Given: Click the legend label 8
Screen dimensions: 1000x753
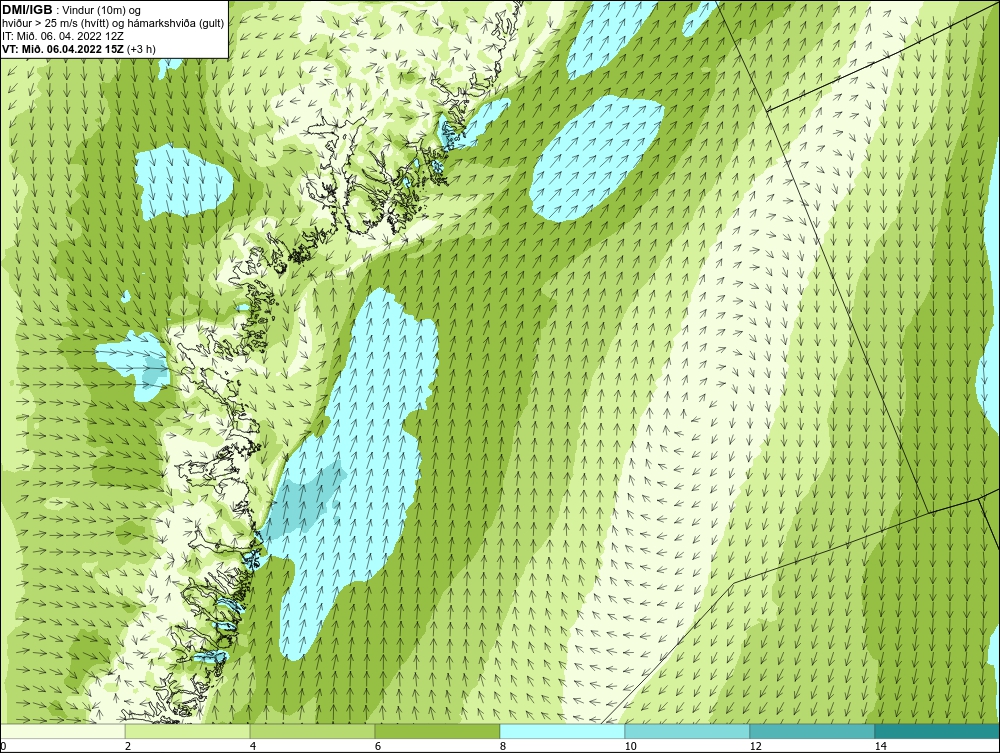Looking at the screenshot, I should [x=503, y=746].
